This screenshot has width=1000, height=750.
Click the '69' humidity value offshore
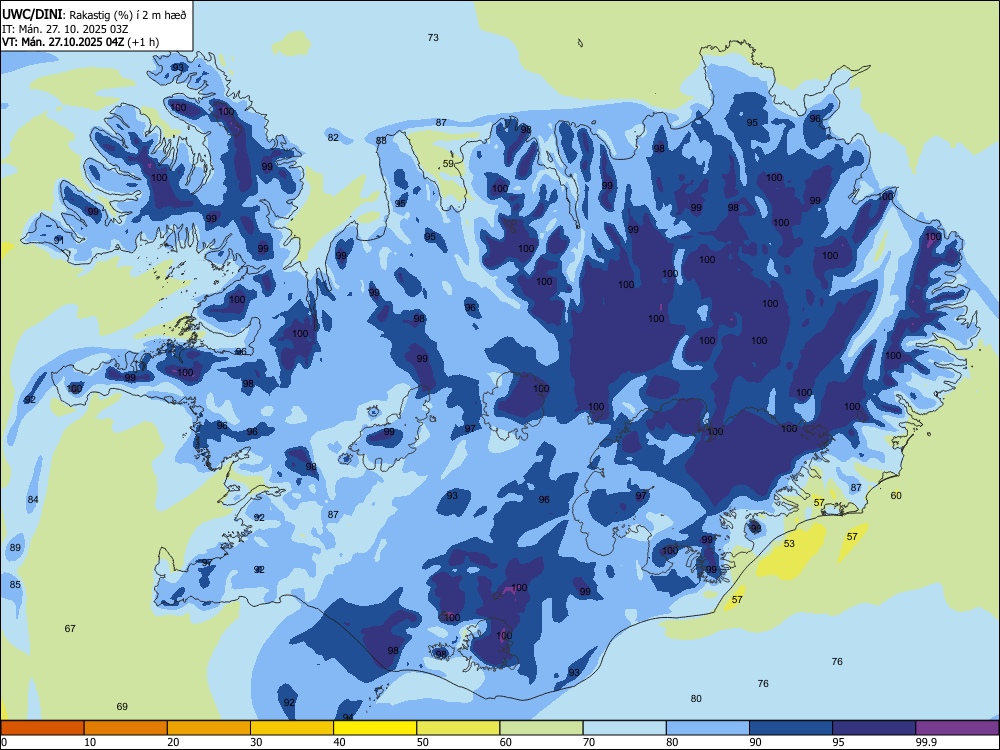122,706
